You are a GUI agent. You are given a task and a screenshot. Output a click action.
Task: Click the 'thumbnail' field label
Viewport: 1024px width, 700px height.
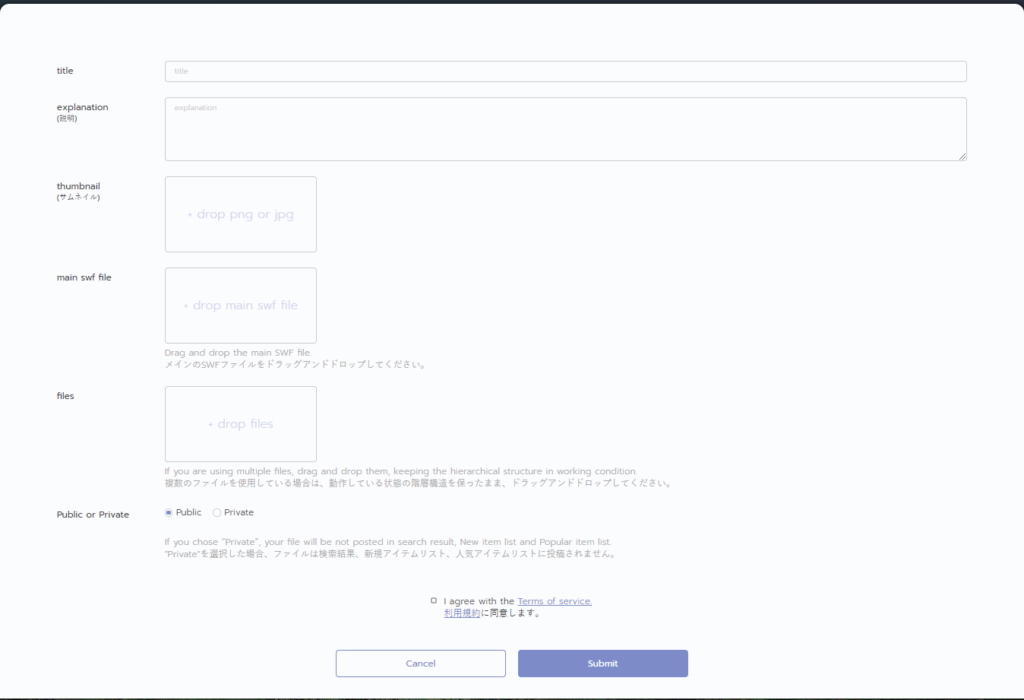click(78, 186)
